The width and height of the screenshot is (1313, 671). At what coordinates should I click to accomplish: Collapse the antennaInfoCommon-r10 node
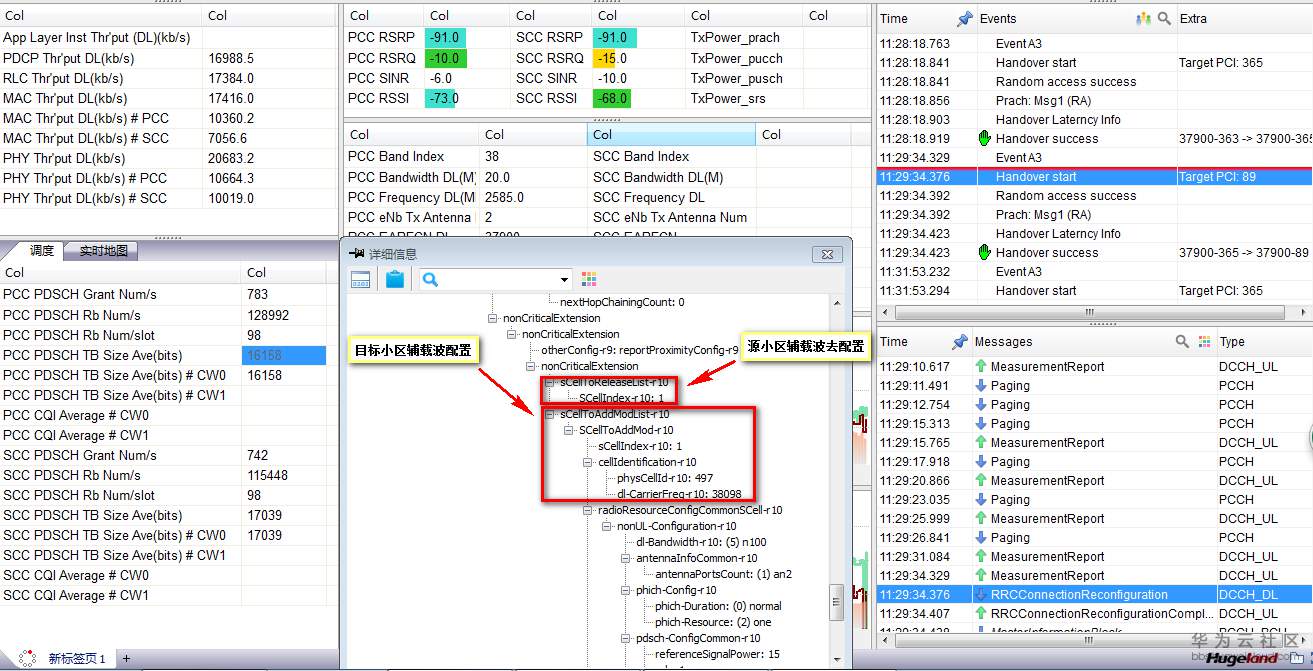pyautogui.click(x=626, y=558)
